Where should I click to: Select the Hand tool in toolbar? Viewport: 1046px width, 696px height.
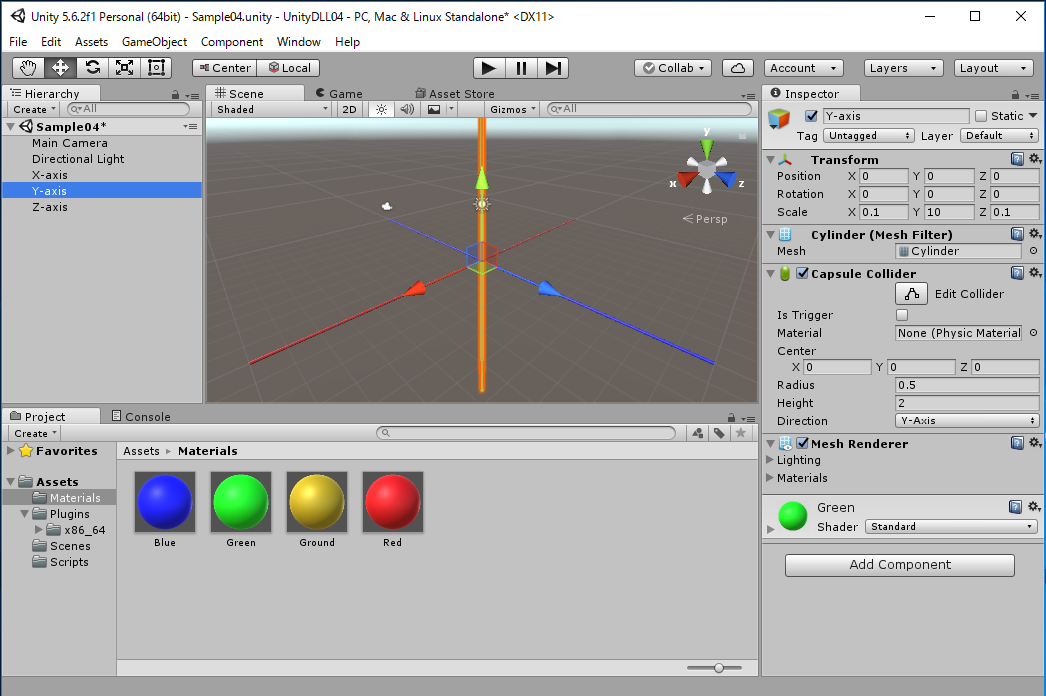[29, 68]
